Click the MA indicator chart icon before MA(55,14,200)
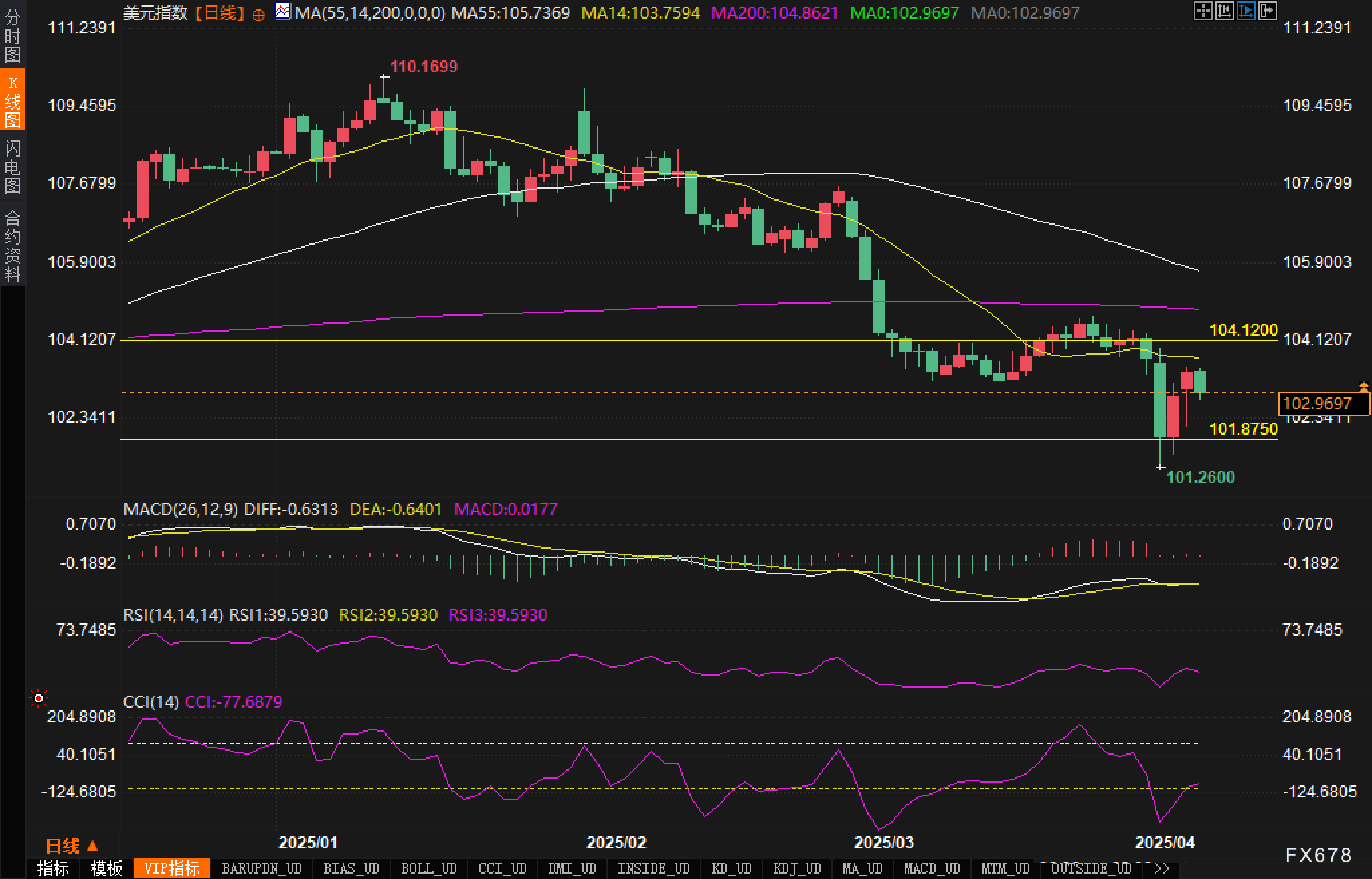Image resolution: width=1372 pixels, height=879 pixels. 283,11
